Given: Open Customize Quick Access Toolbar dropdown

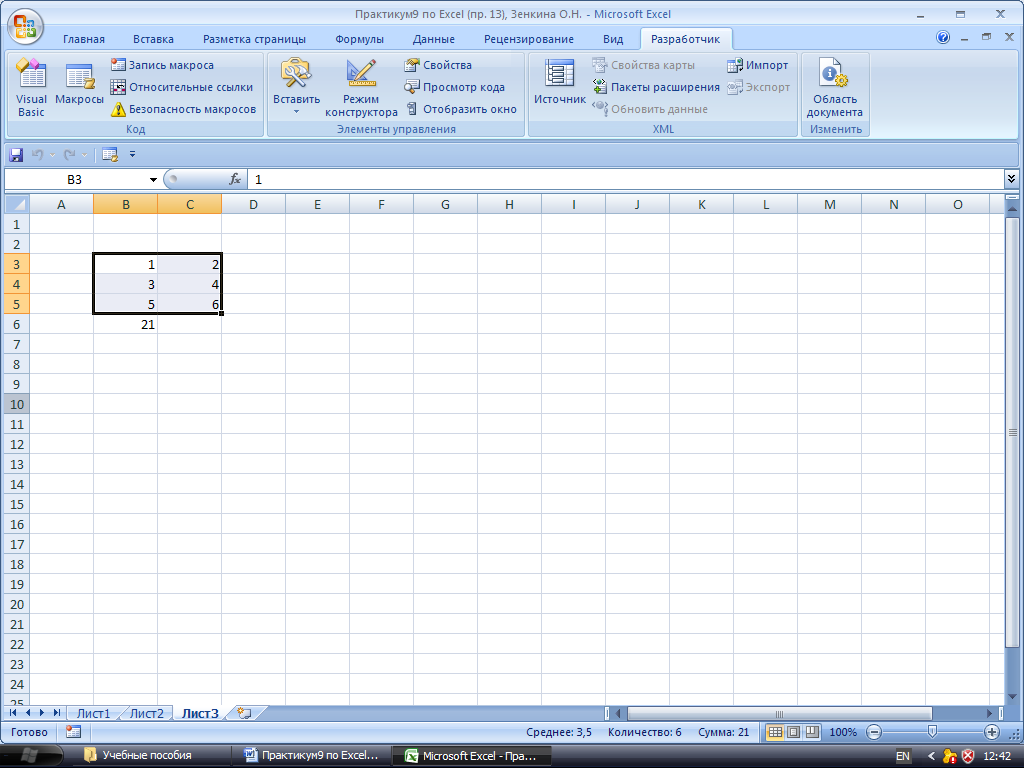Looking at the screenshot, I should [x=133, y=155].
